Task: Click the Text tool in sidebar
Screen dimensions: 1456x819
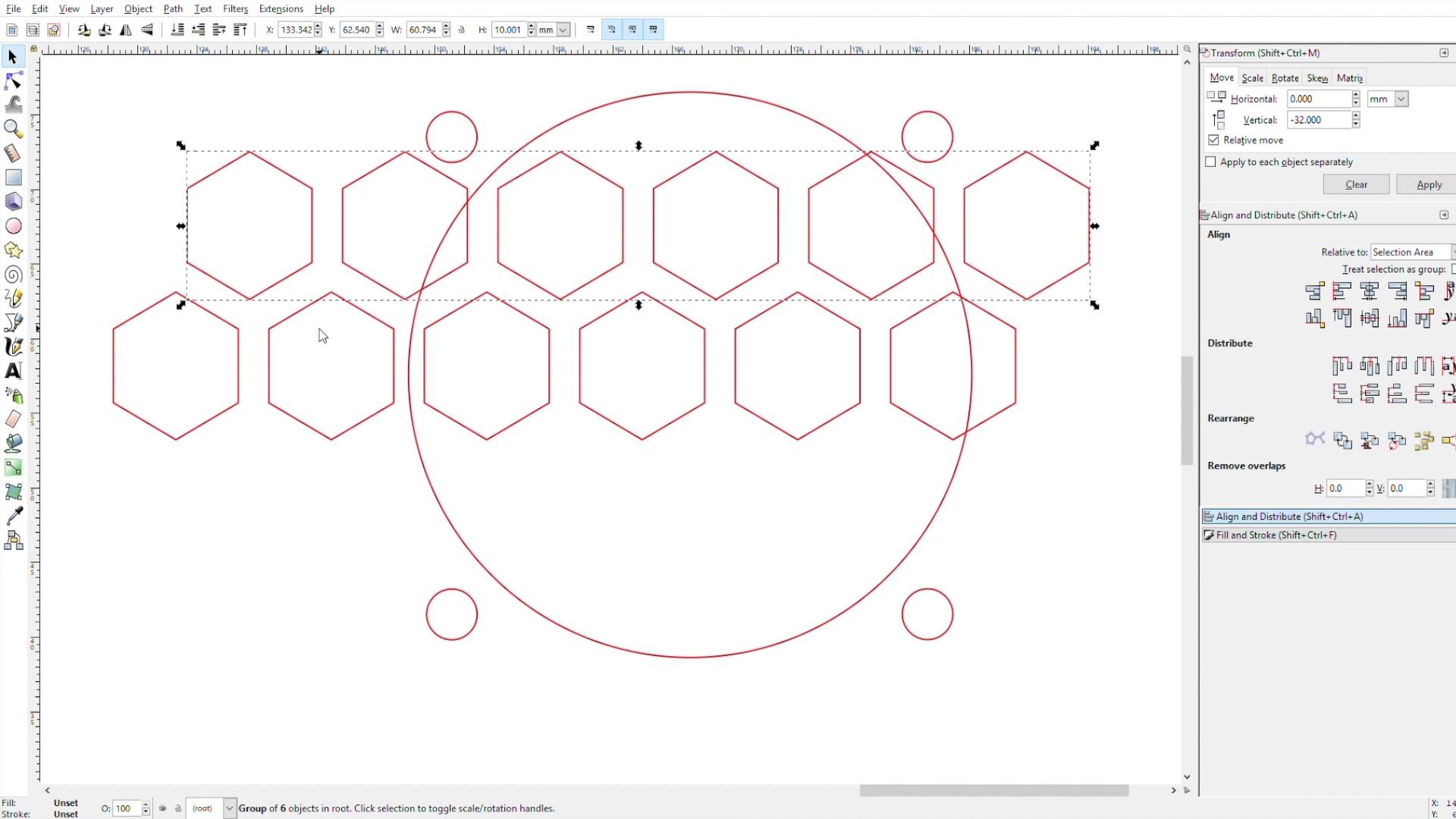Action: tap(14, 371)
